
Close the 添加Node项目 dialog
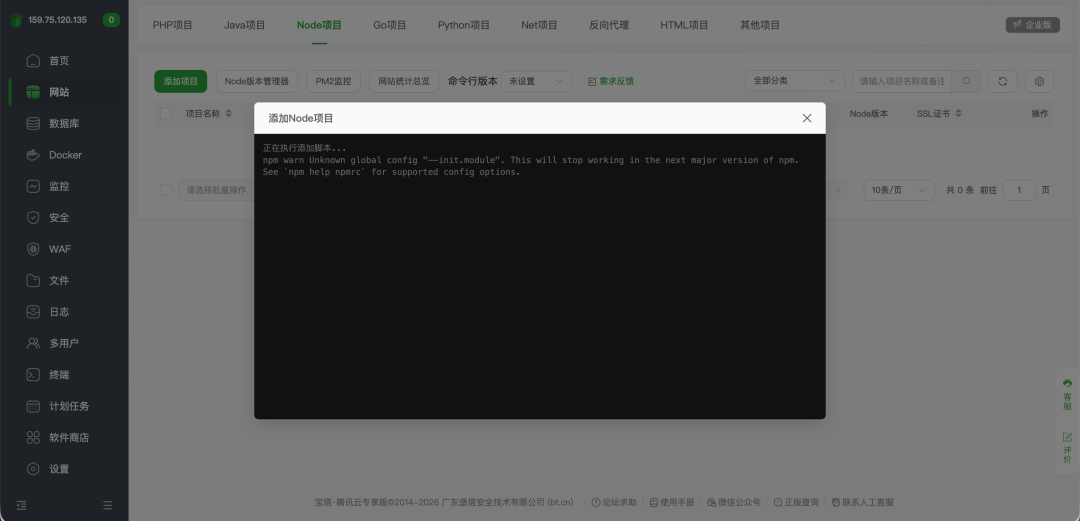(x=807, y=119)
